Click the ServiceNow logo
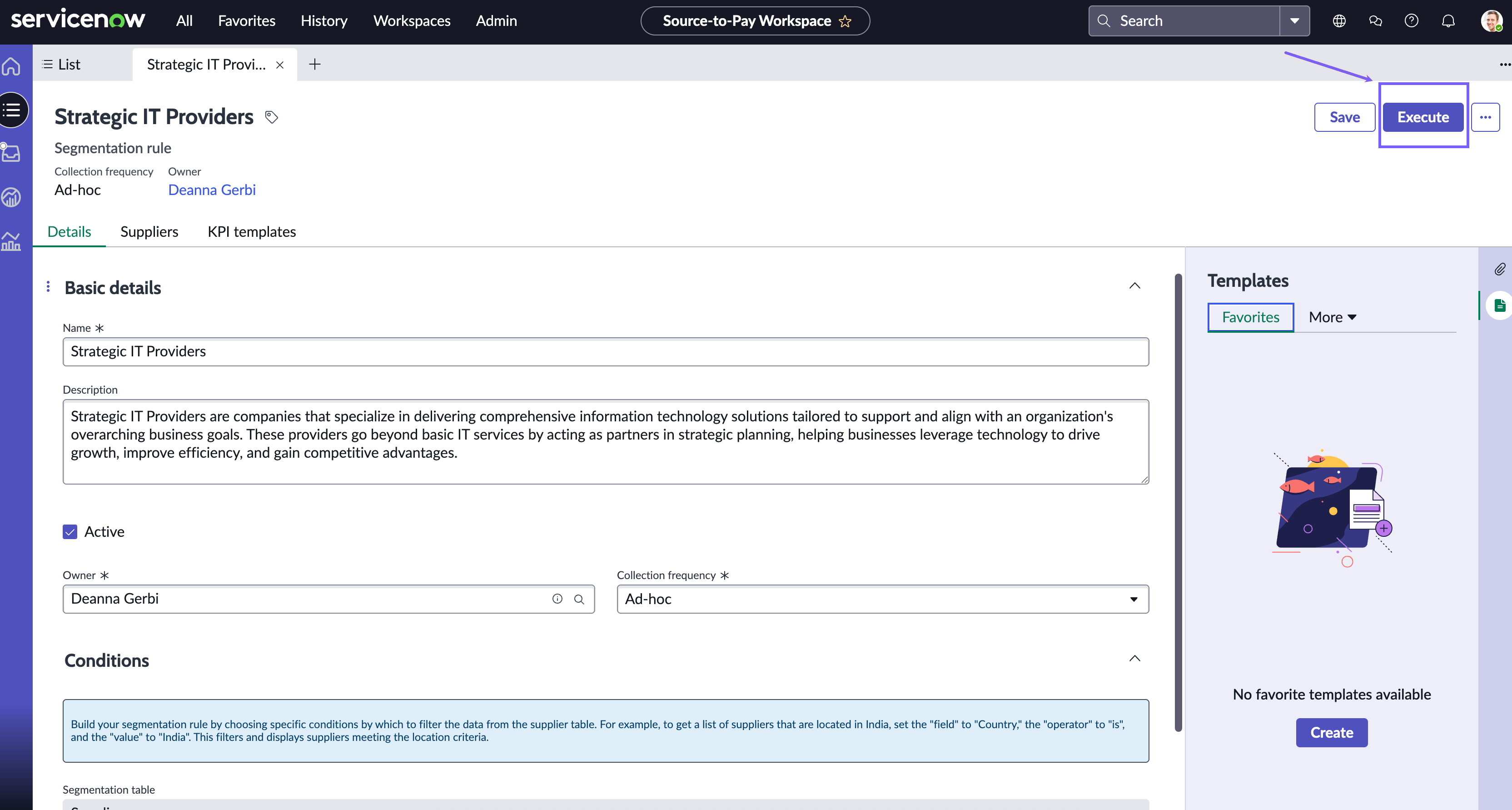The height and width of the screenshot is (810, 1512). pos(78,20)
